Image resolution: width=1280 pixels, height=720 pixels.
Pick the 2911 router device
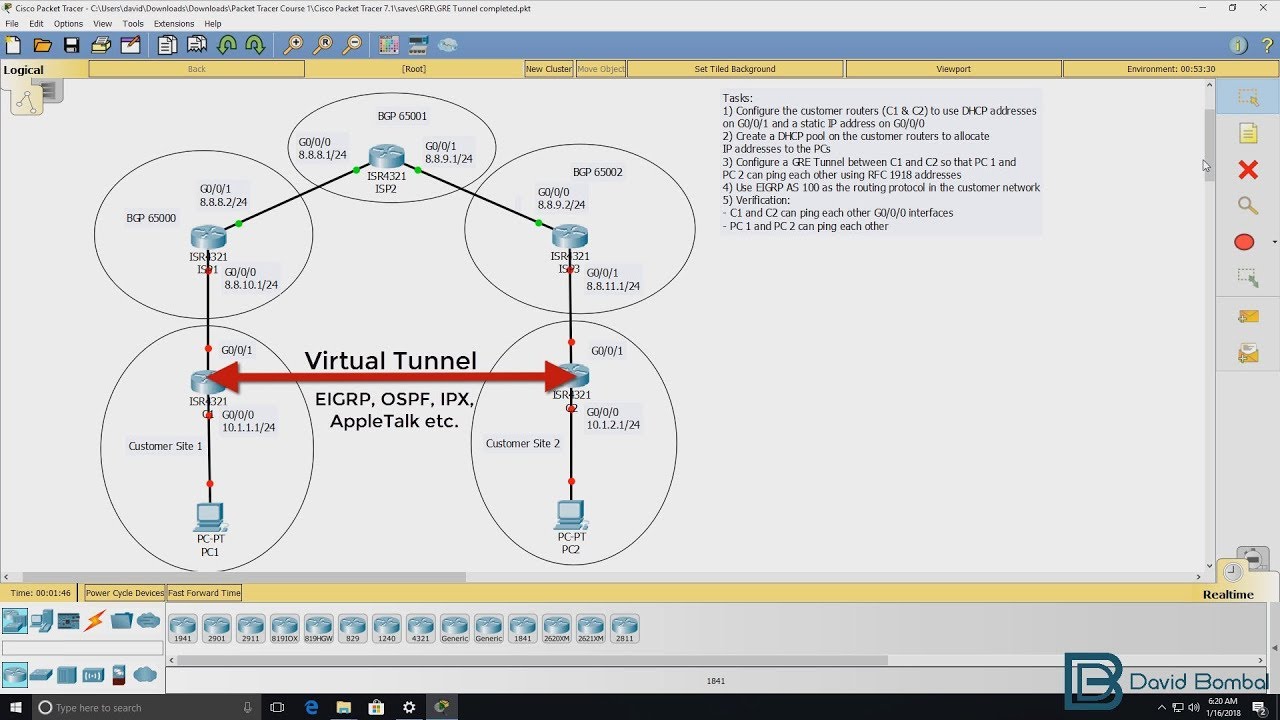click(x=251, y=629)
